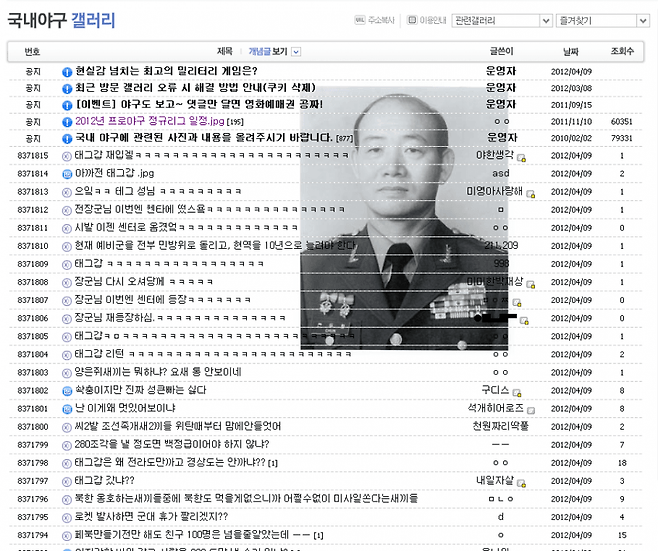The image size is (658, 551).
Task: Click gallog icon next to 구디스
Action: click(x=519, y=392)
